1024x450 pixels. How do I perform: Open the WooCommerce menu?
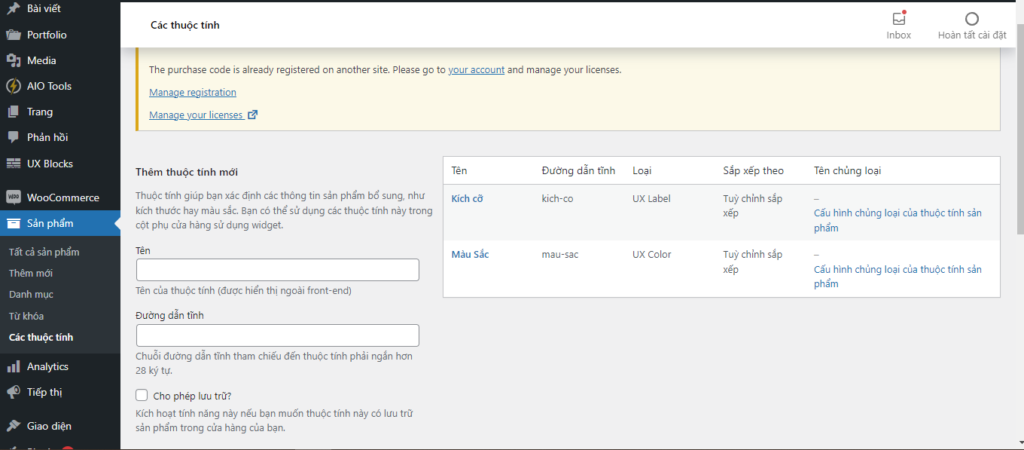[x=62, y=197]
